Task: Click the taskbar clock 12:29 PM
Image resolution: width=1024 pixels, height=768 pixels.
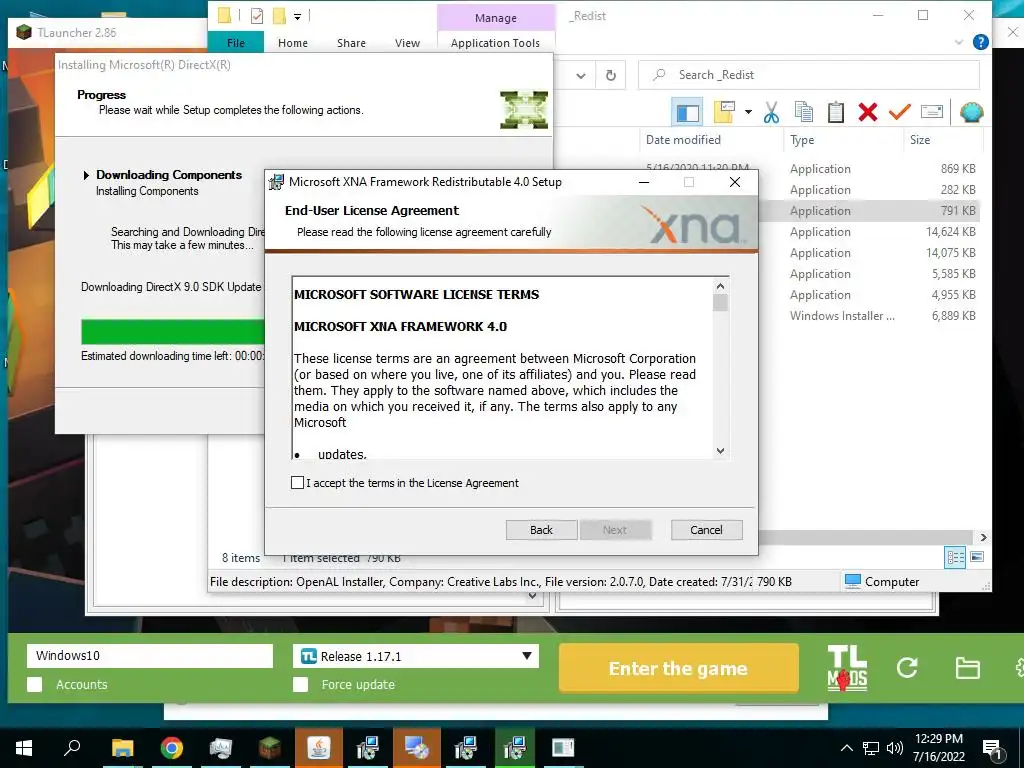Action: [x=938, y=748]
